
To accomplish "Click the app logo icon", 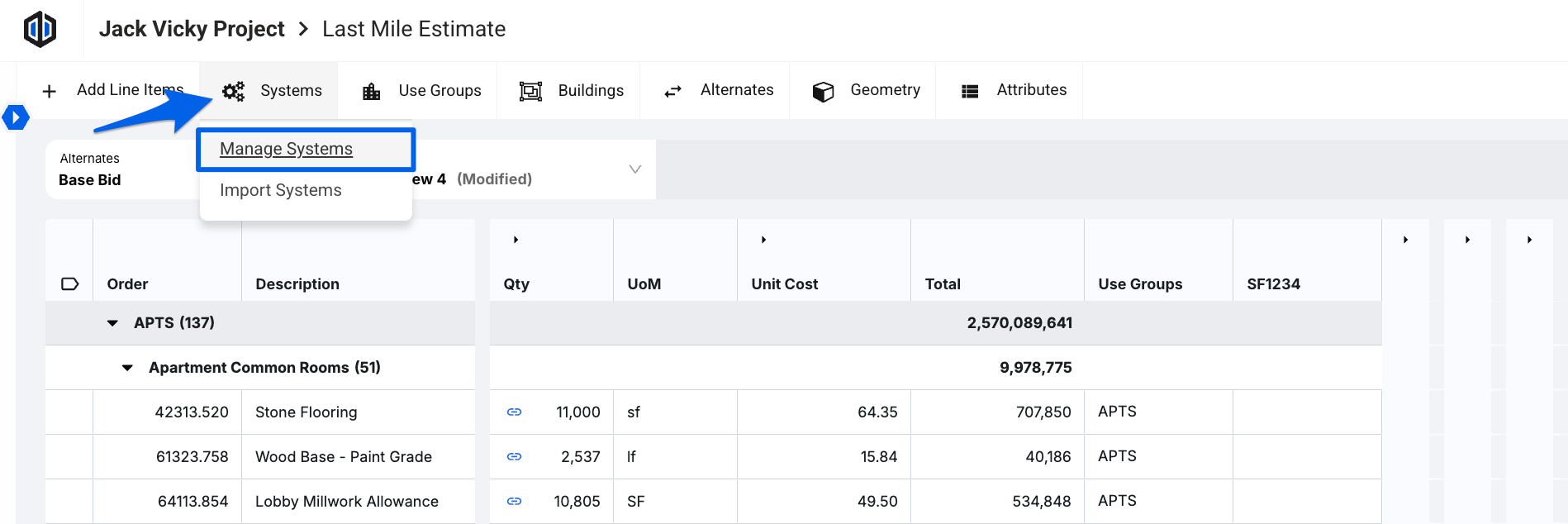I will [40, 30].
